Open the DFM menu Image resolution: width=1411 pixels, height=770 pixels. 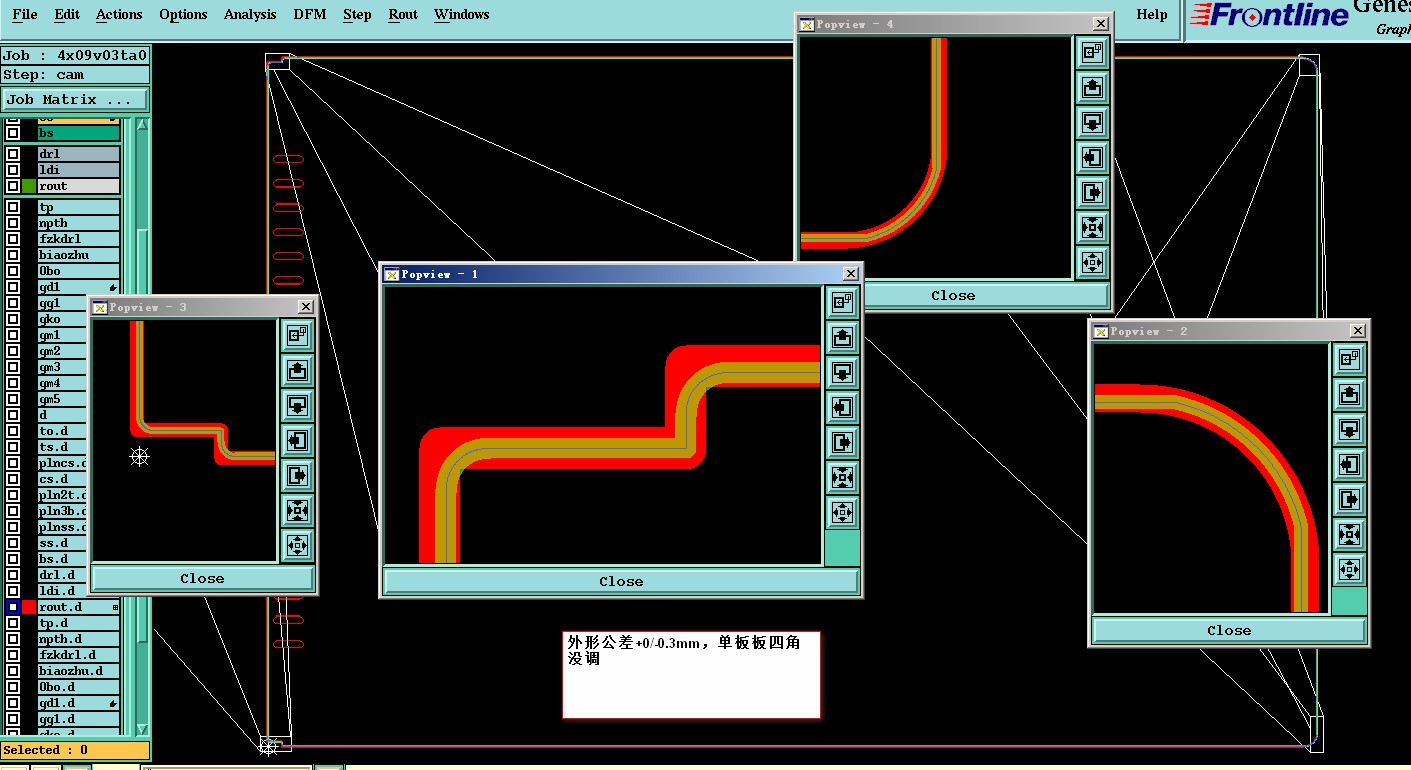(x=310, y=14)
